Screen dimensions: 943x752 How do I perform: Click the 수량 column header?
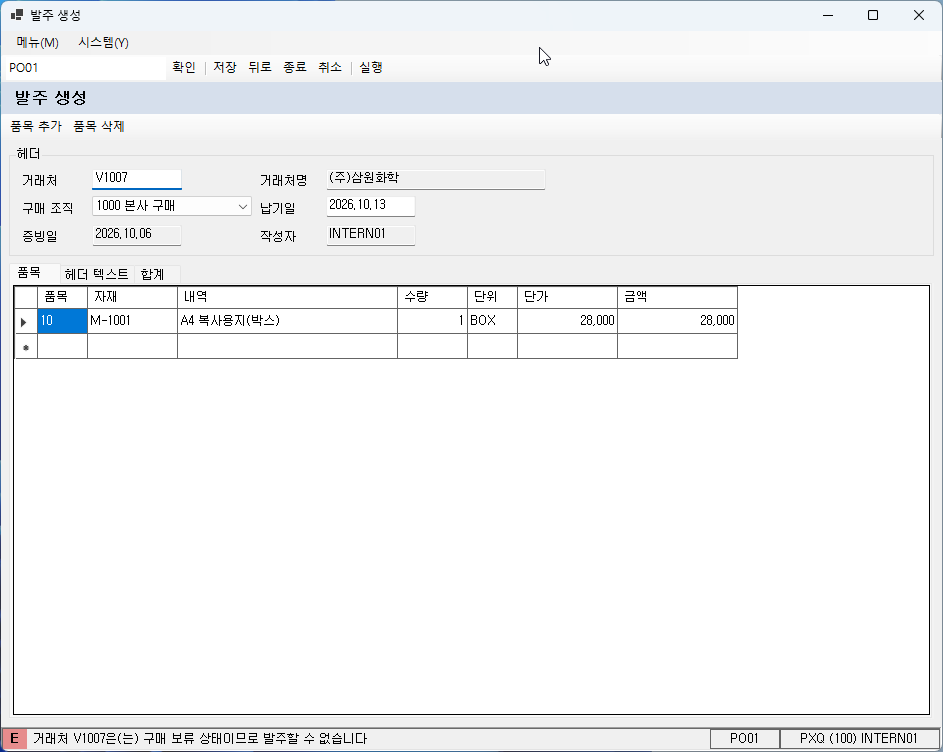coord(432,297)
